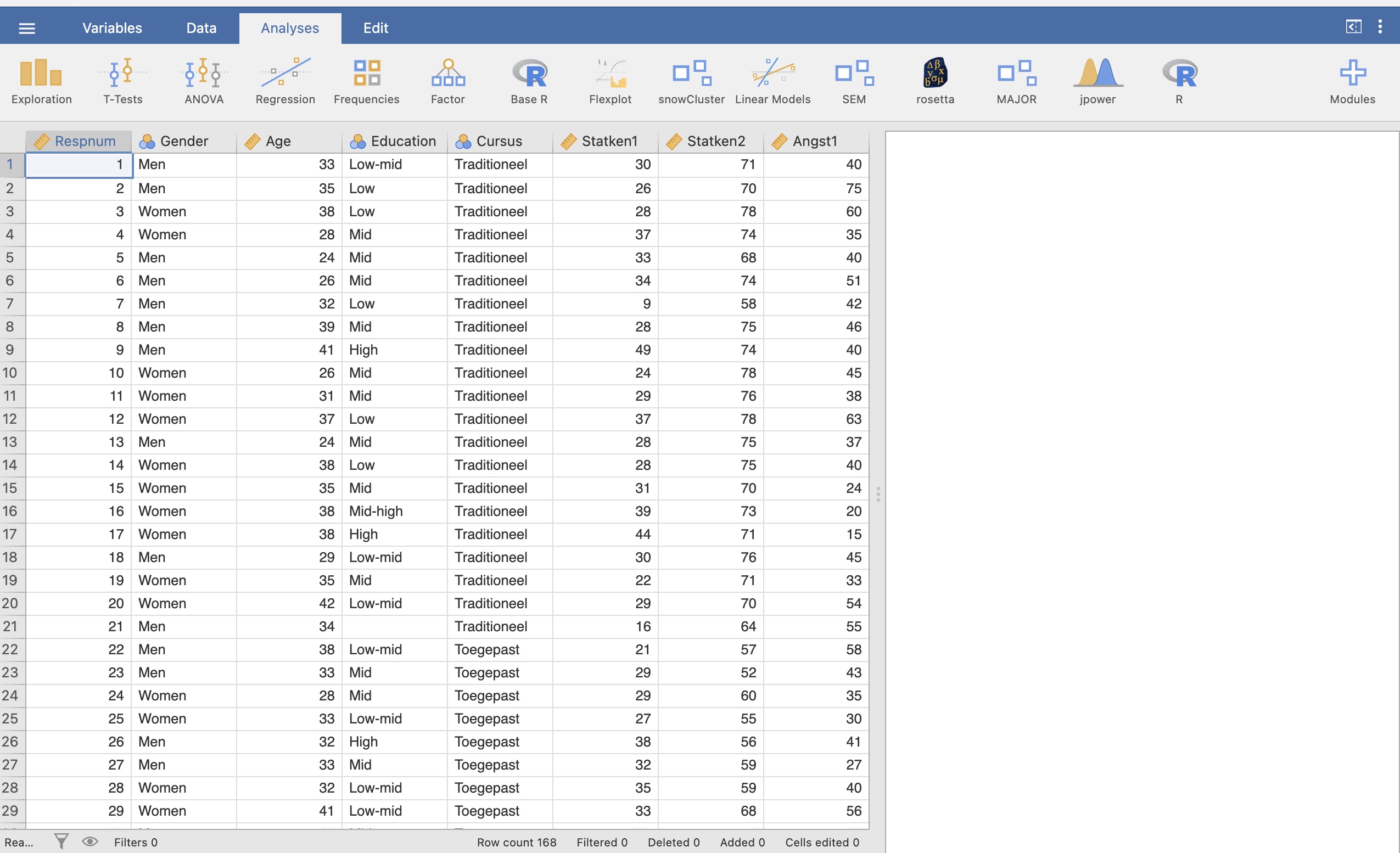Viewport: 1400px width, 853px height.
Task: Toggle filtered rows visibility eye icon
Action: 90,841
